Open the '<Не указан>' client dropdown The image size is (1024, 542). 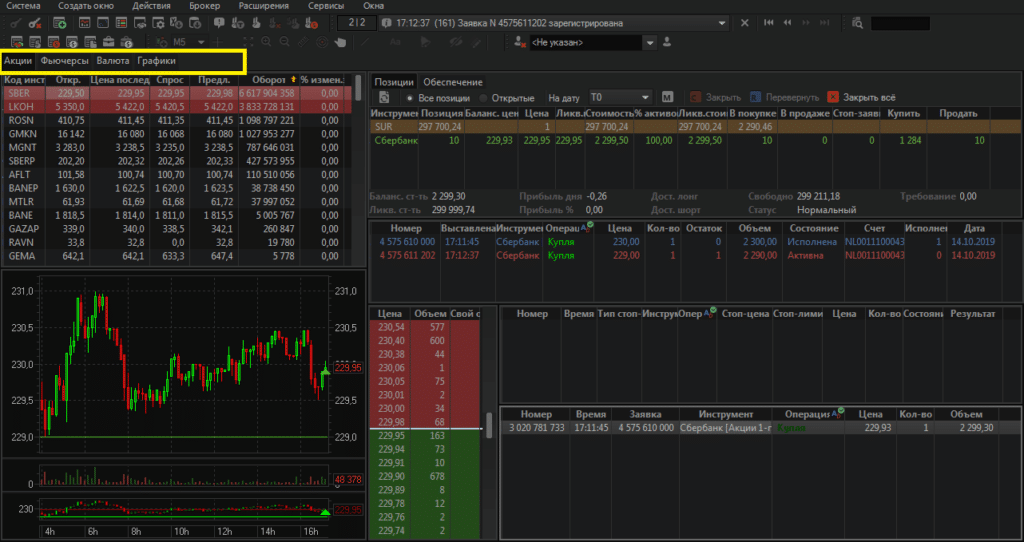[x=650, y=43]
